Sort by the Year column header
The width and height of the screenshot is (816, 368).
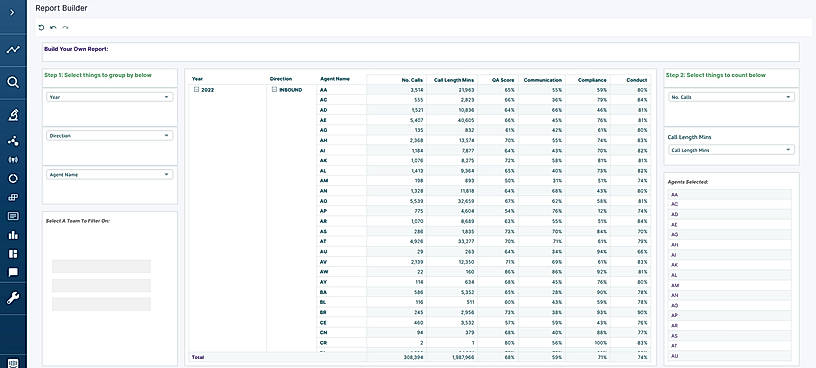click(x=197, y=79)
